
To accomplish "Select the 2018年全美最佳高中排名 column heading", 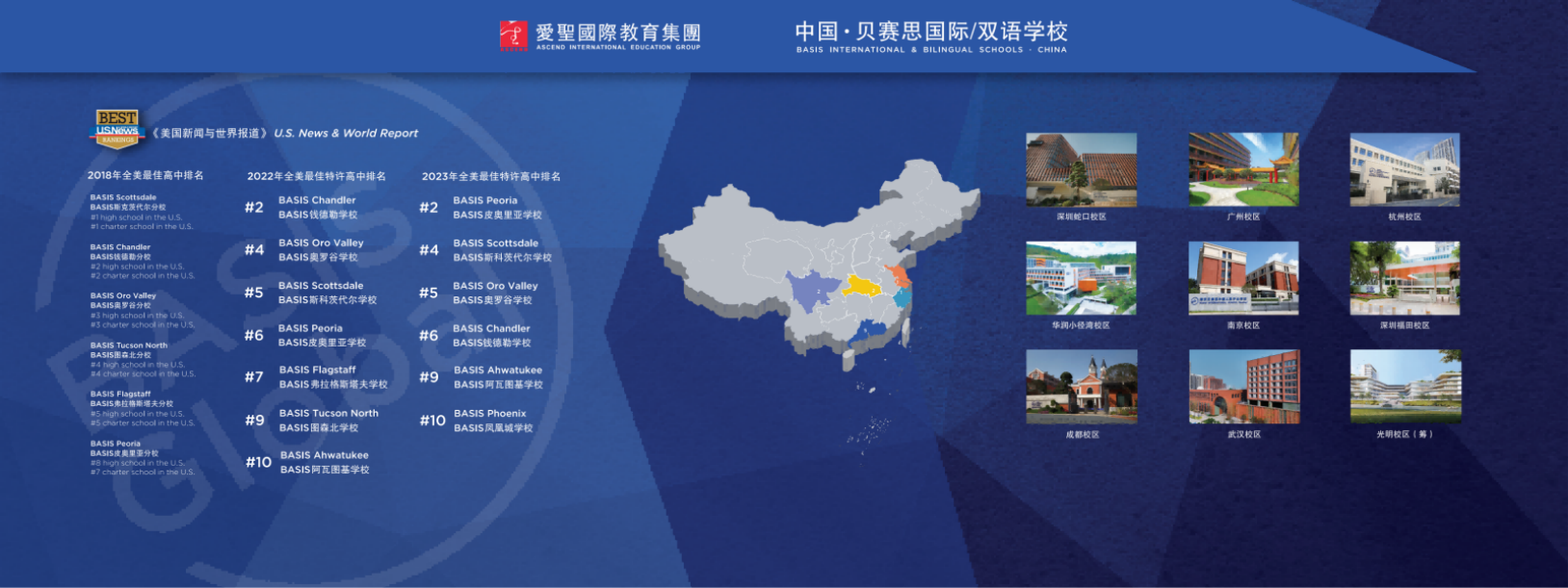I will tap(145, 175).
